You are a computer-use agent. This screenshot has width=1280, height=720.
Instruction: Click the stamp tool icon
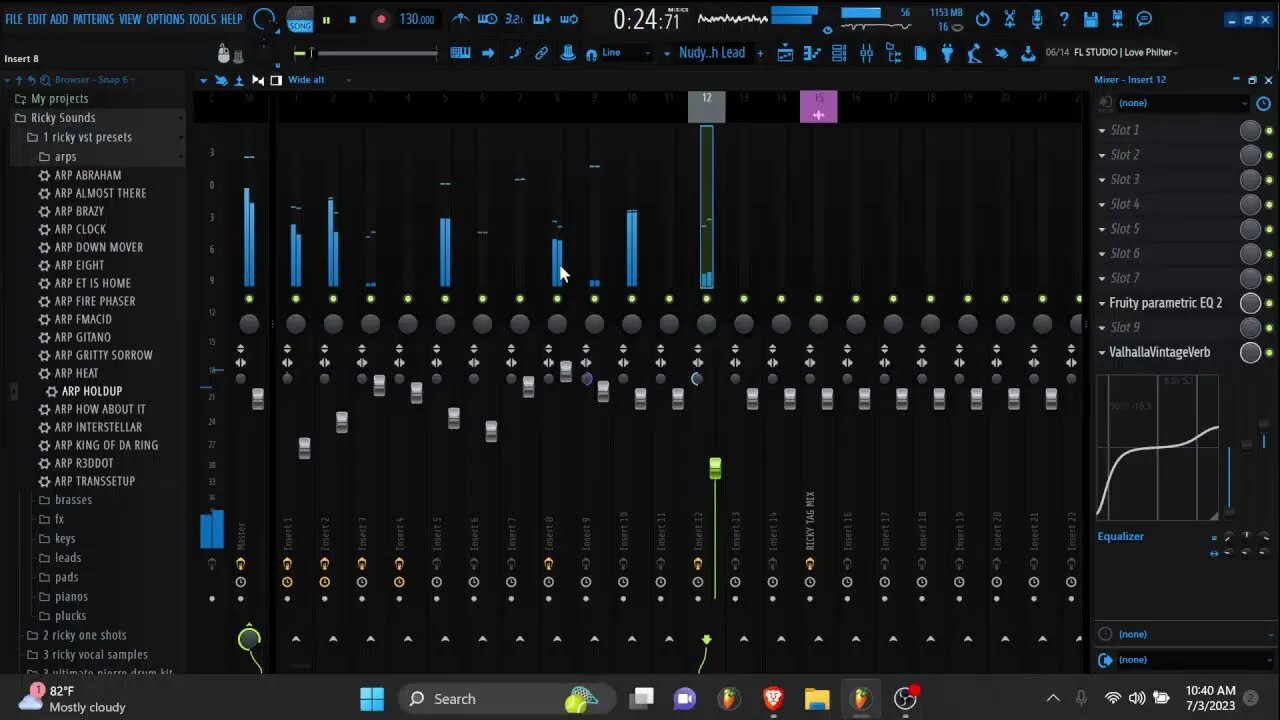[568, 53]
